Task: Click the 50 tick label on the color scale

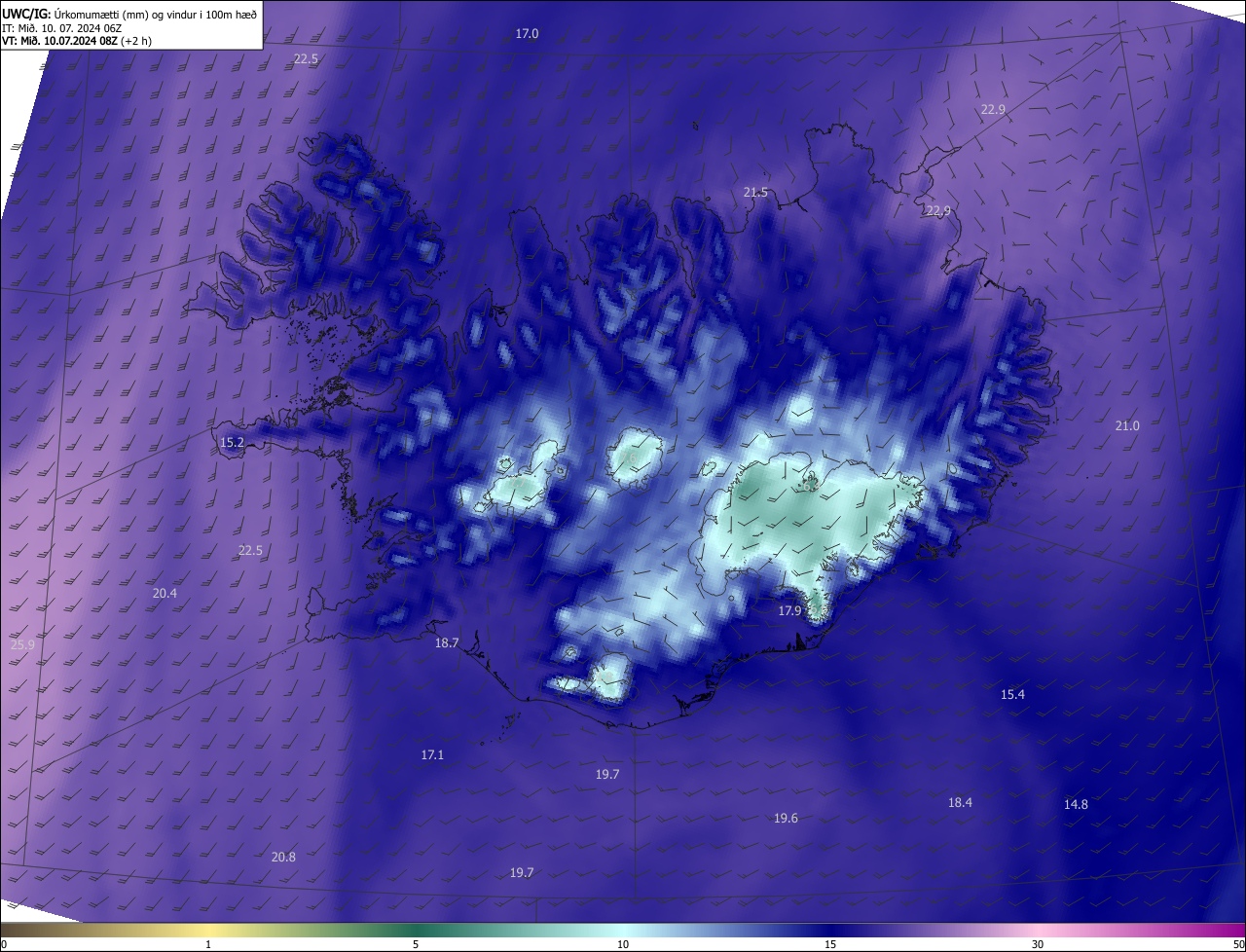Action: tap(1238, 945)
